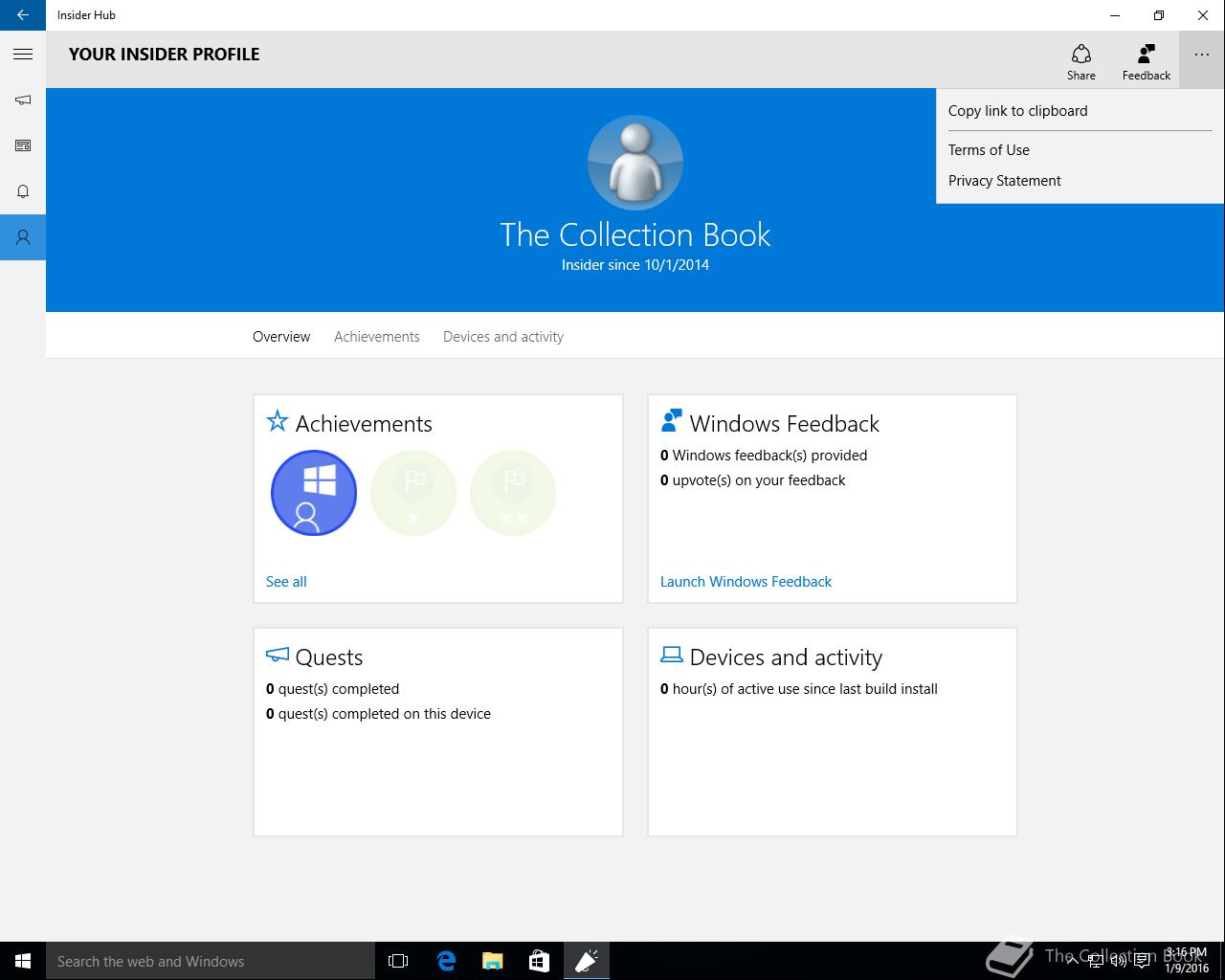Switch to Devices and activity tab
Viewport: 1225px width, 980px height.
[x=503, y=337]
